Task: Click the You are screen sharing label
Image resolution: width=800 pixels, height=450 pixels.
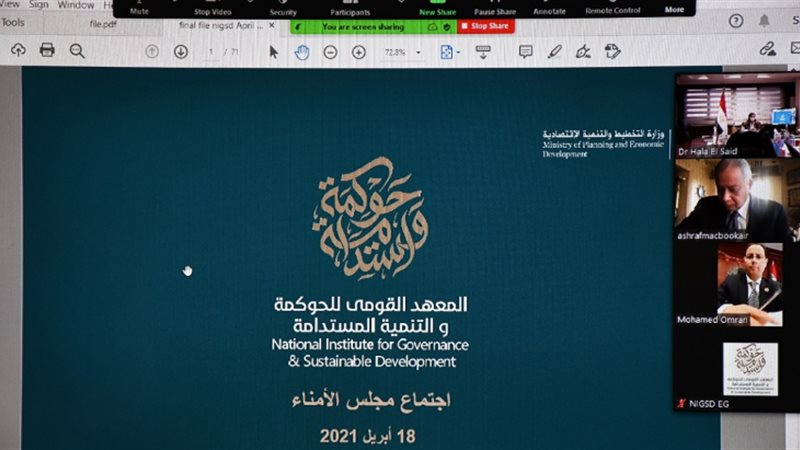Action: (x=363, y=27)
